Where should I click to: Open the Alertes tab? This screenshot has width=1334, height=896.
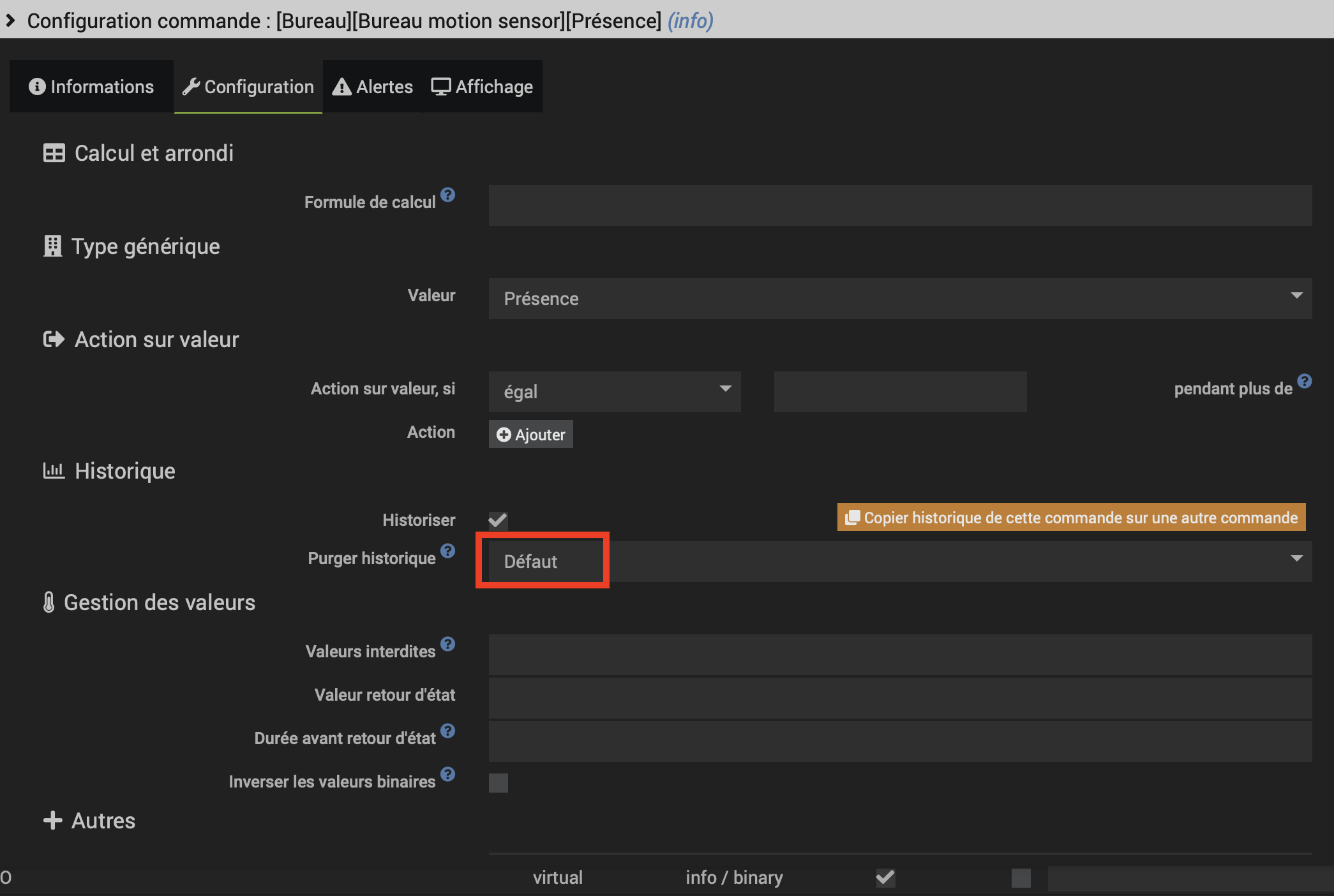click(373, 87)
